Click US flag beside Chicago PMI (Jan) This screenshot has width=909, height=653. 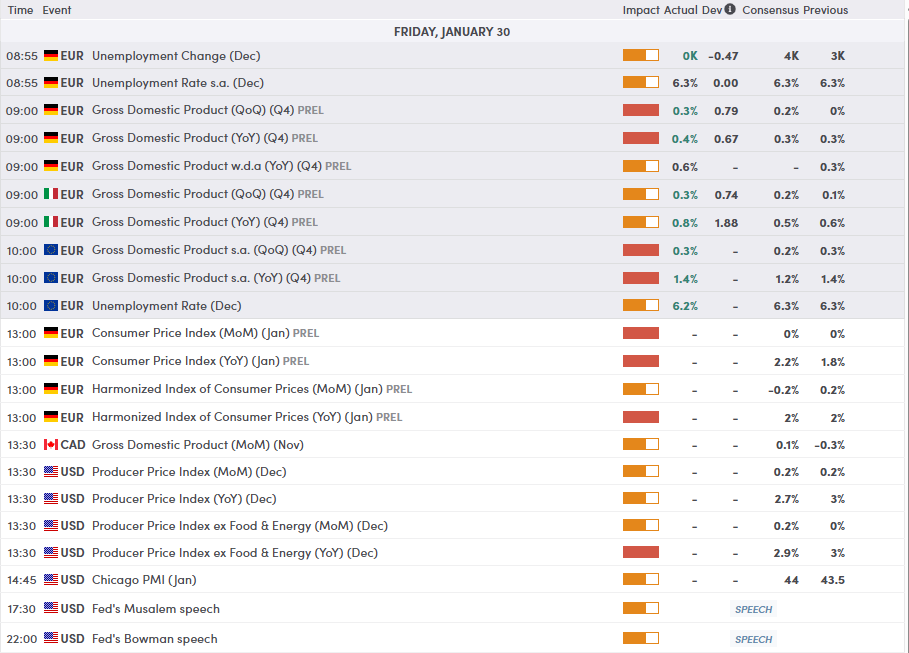(51, 579)
